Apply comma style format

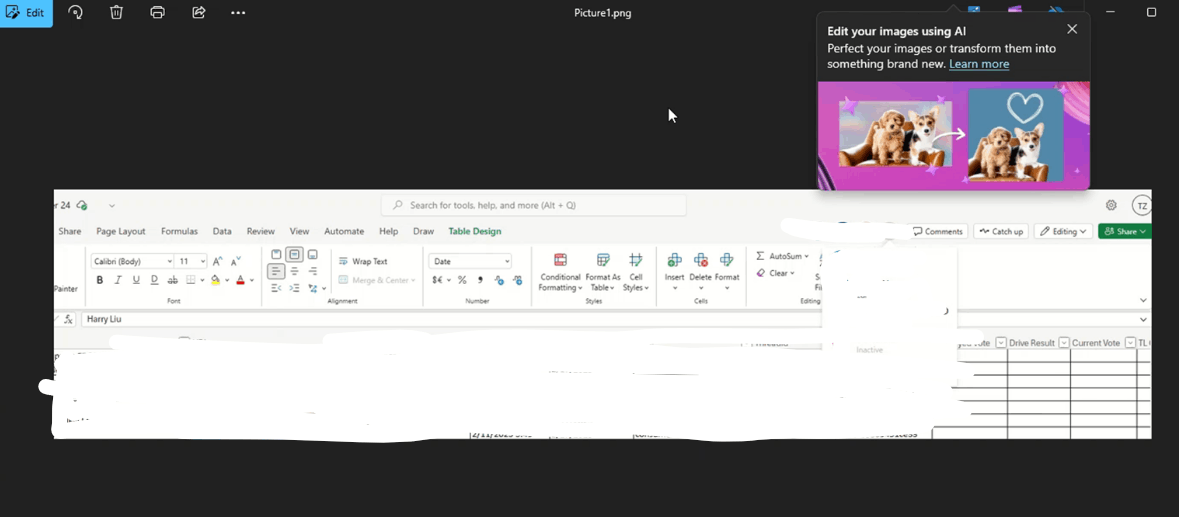pos(480,280)
